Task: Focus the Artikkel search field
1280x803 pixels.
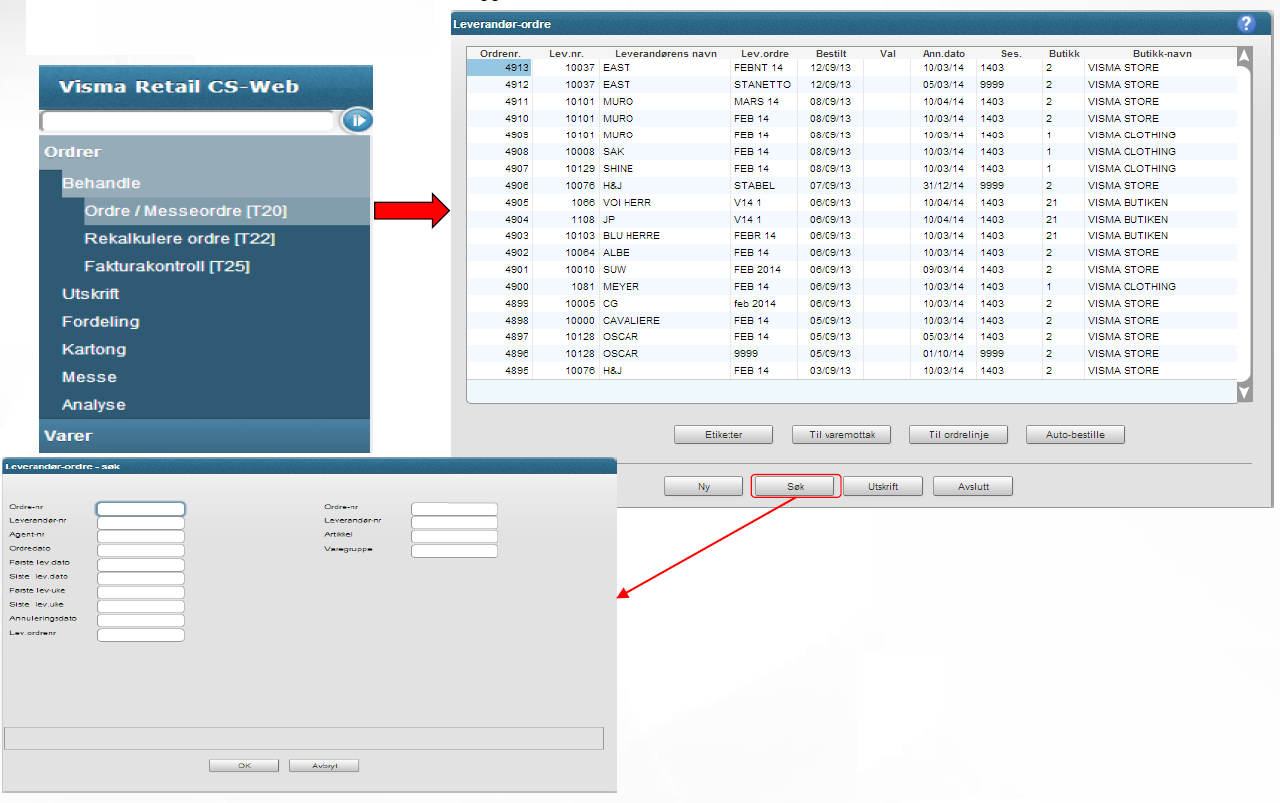Action: point(454,537)
